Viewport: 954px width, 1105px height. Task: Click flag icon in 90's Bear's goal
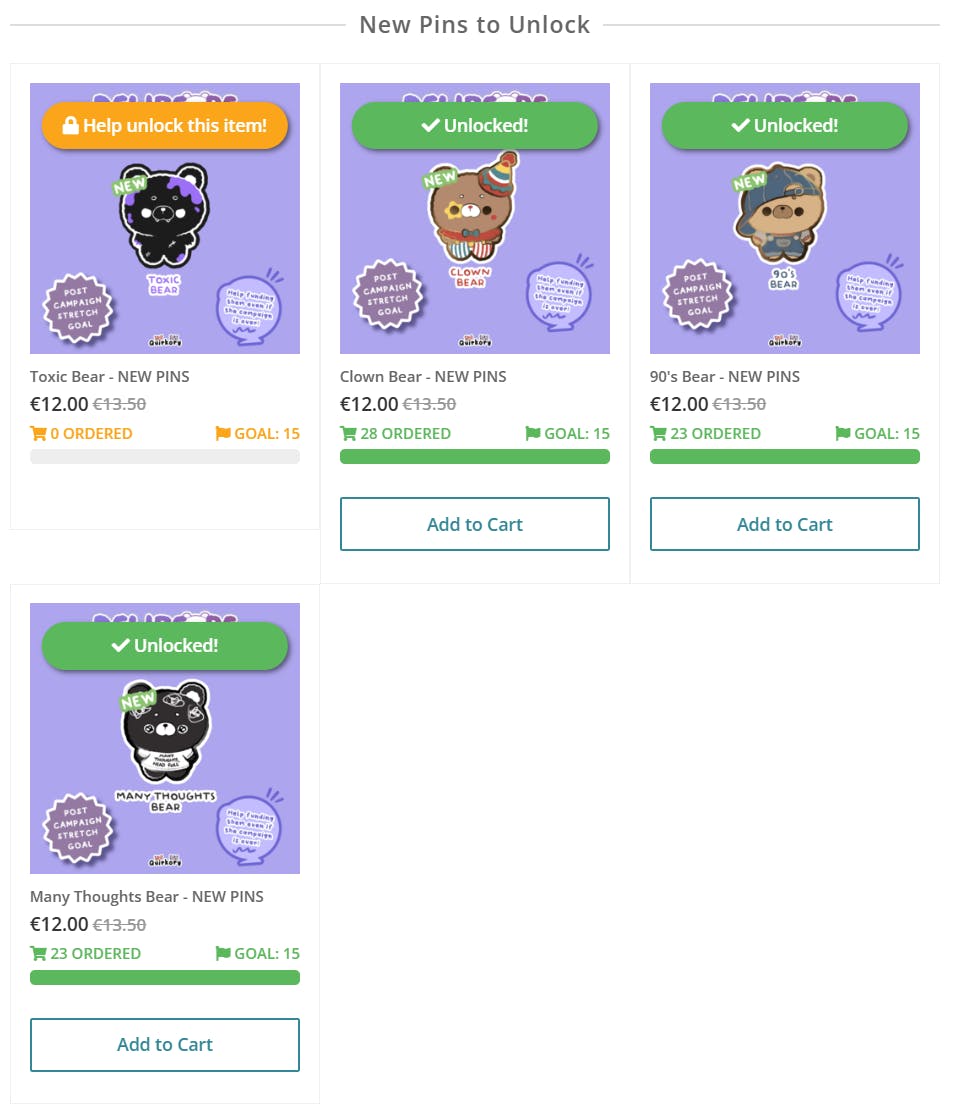pos(842,434)
